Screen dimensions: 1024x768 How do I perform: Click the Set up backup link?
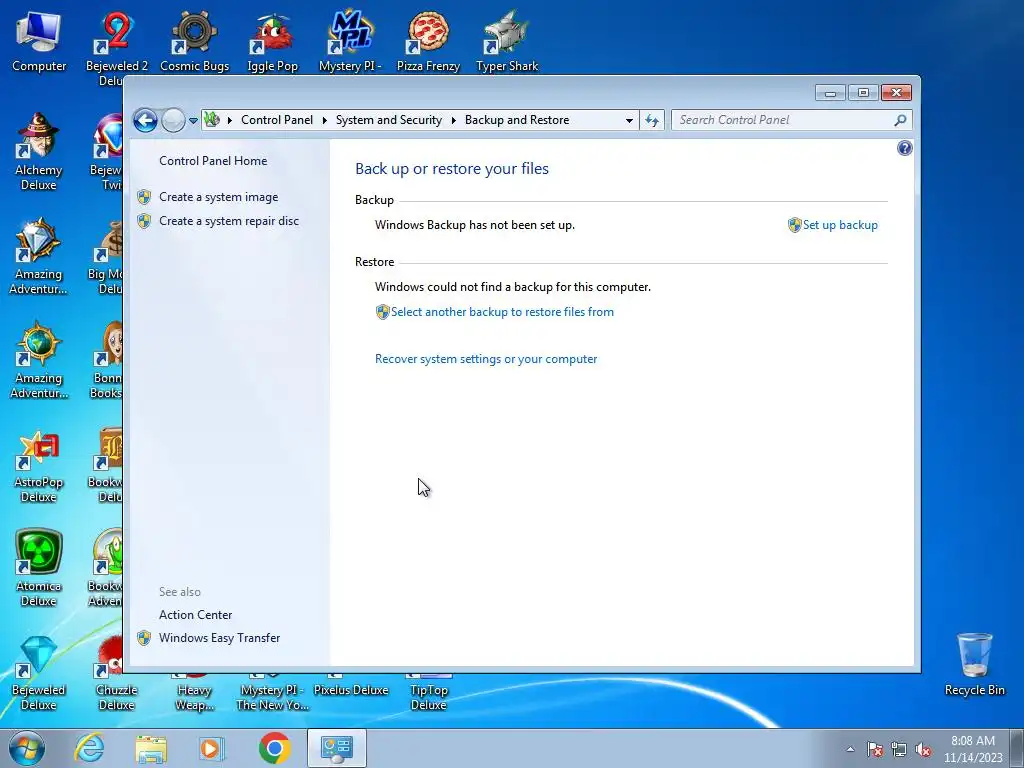[x=840, y=225]
